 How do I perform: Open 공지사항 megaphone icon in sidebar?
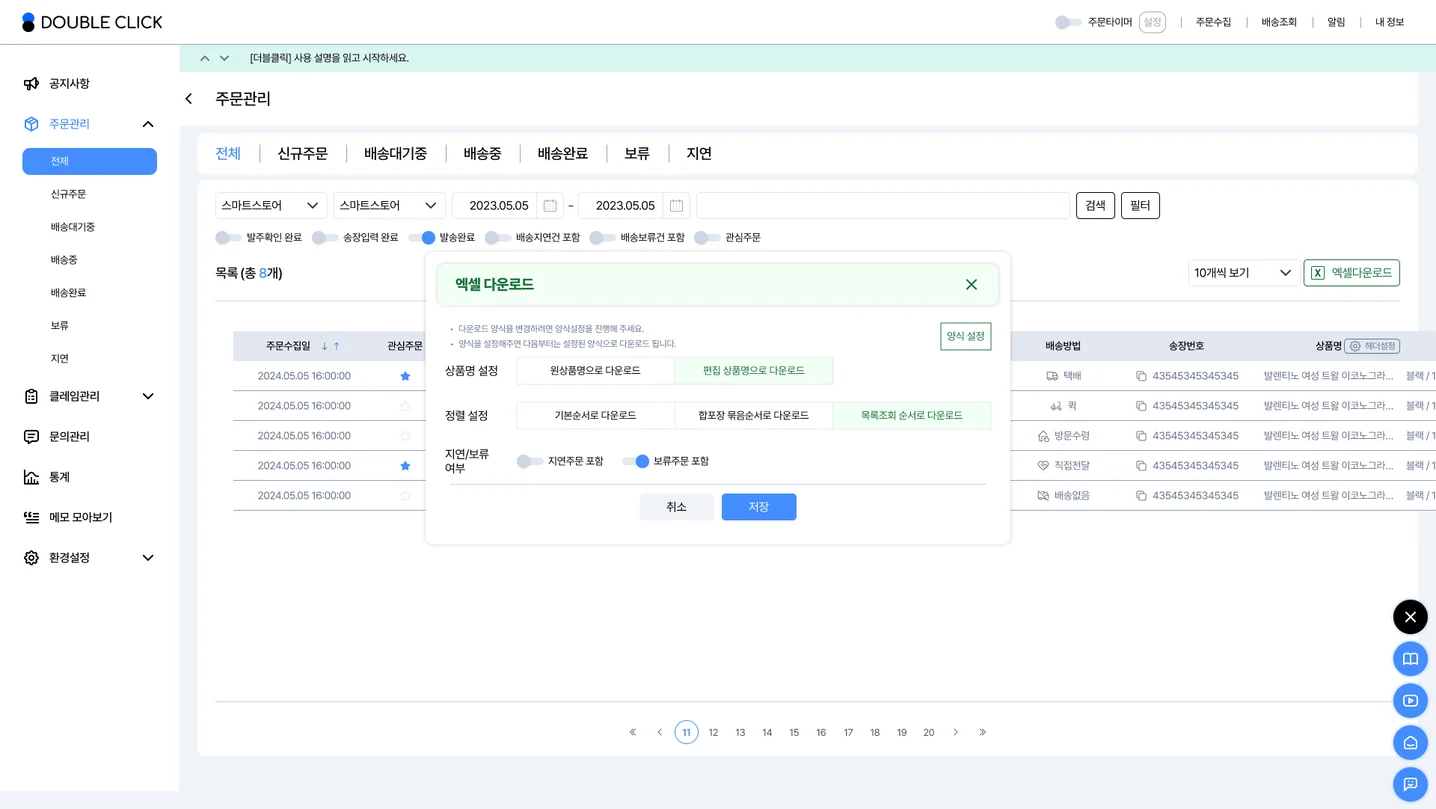pos(31,84)
